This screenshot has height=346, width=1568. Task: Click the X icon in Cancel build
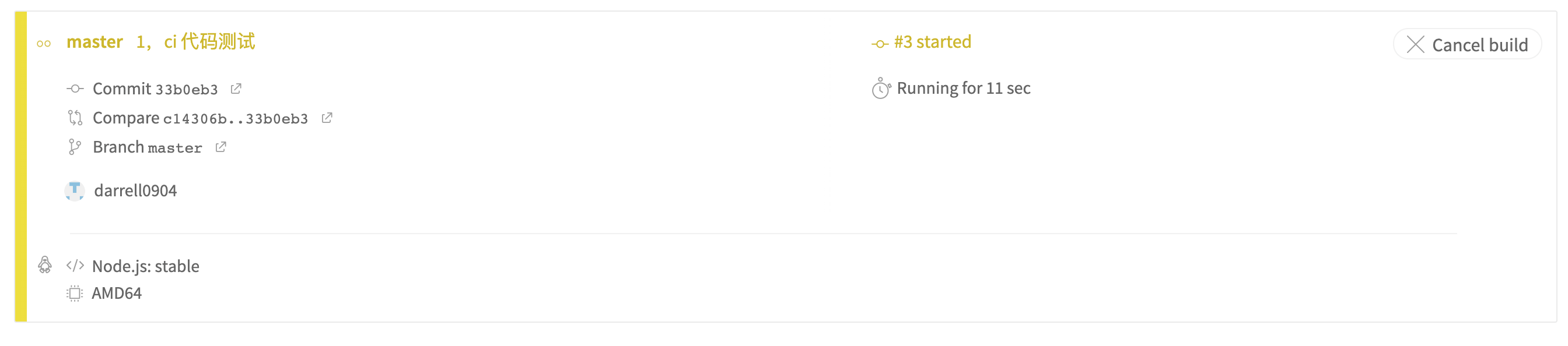tap(1415, 44)
